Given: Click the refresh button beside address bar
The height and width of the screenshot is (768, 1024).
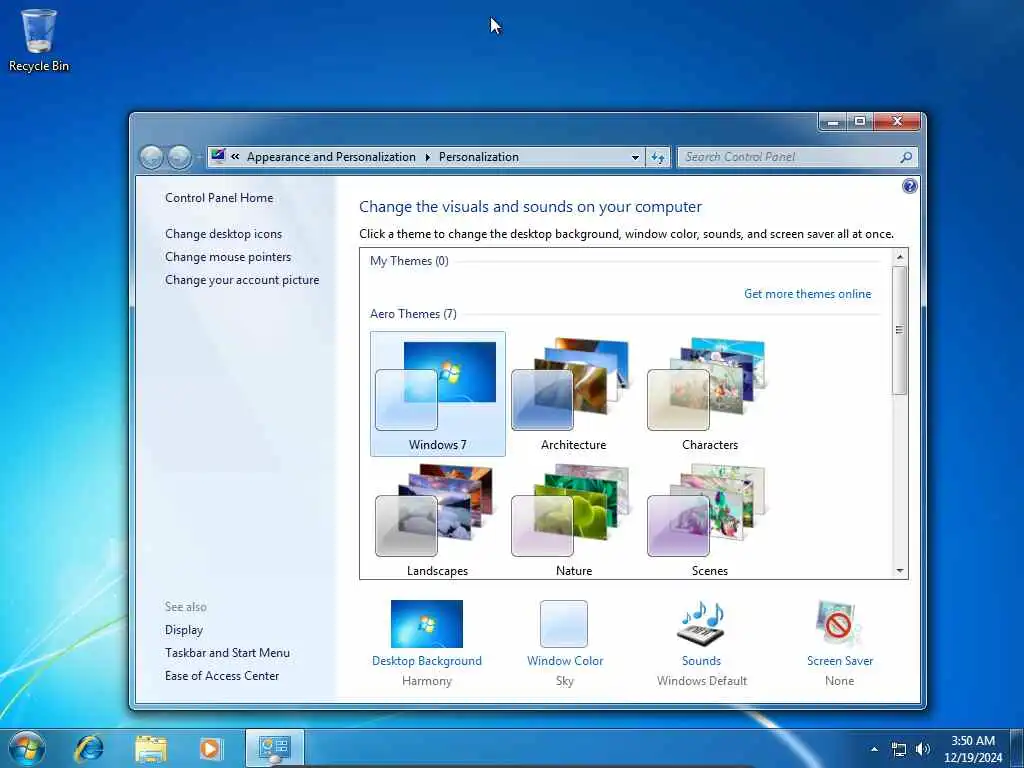Looking at the screenshot, I should pyautogui.click(x=658, y=157).
